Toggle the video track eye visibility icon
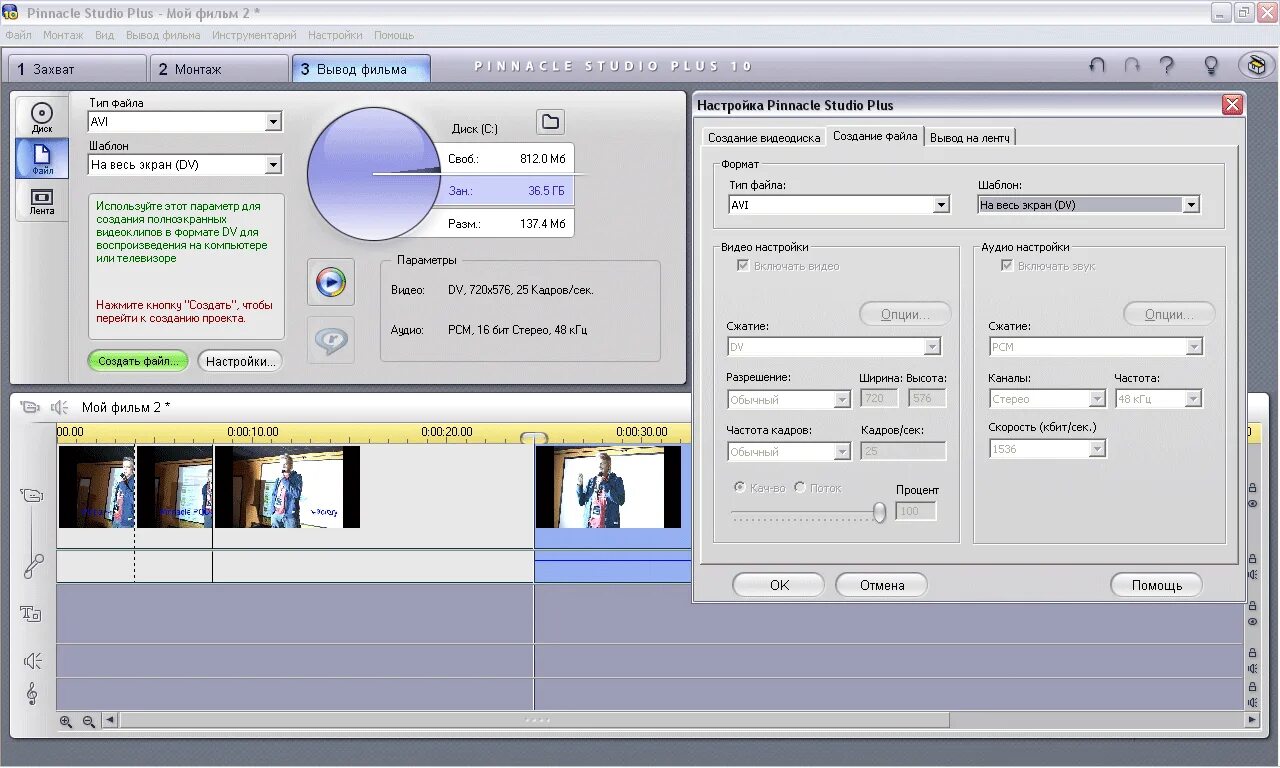Screen dimensions: 1280x768 click(x=1252, y=504)
